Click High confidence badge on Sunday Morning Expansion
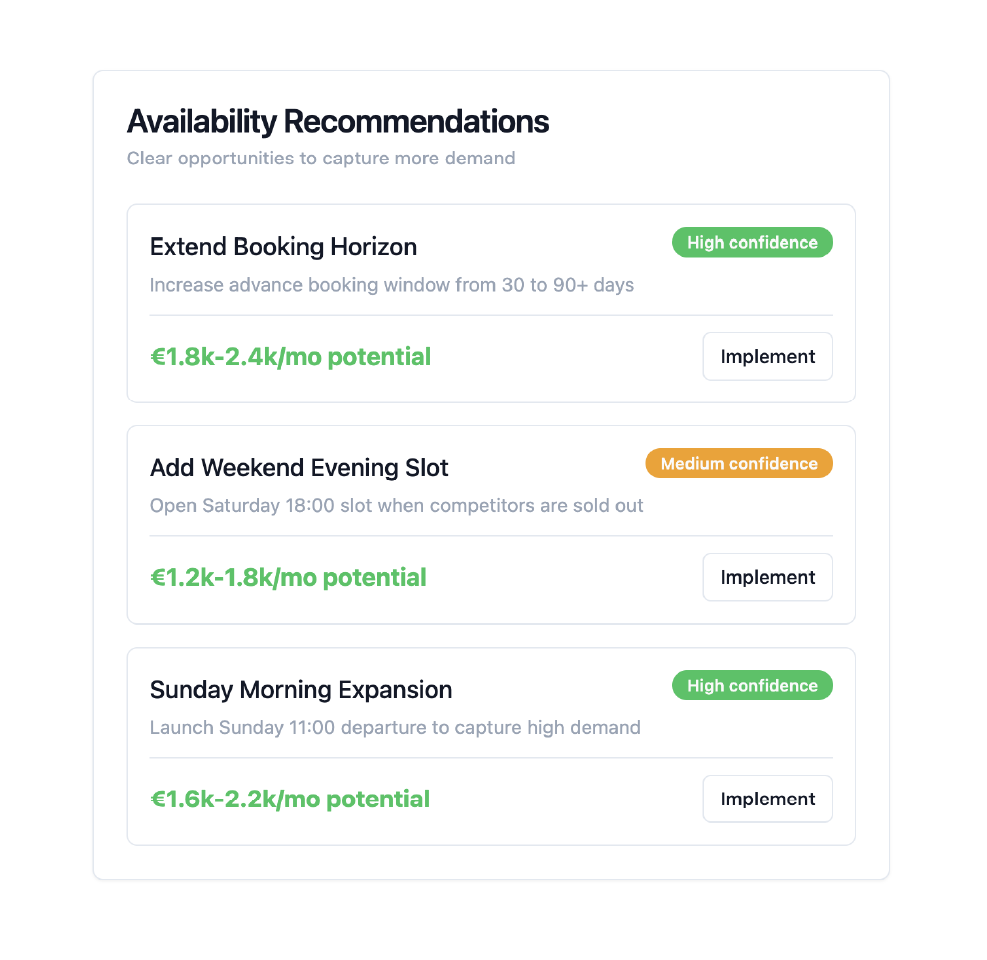This screenshot has height=960, width=987. coord(752,686)
